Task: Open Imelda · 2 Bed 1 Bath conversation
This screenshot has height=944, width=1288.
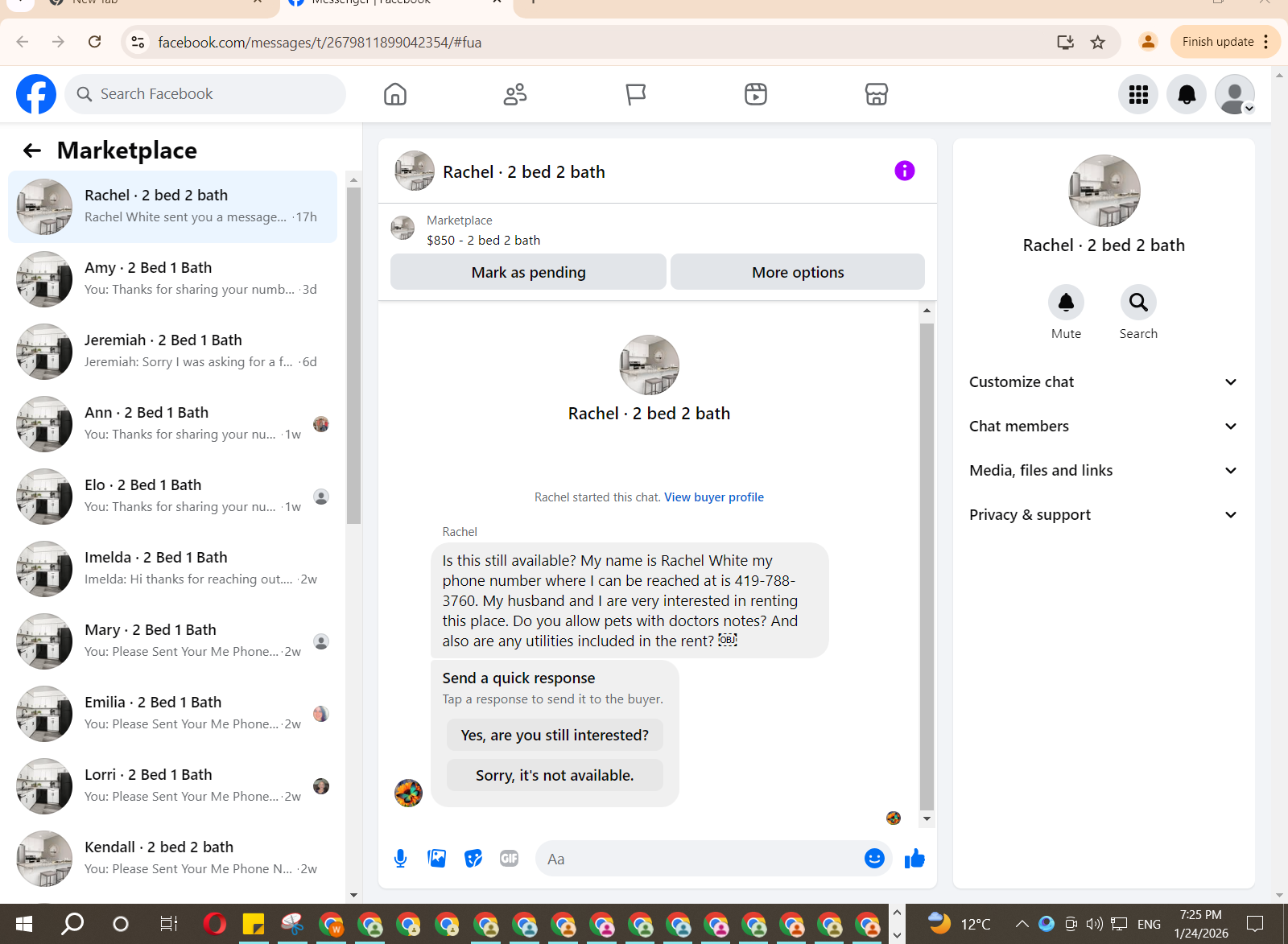Action: coord(173,569)
